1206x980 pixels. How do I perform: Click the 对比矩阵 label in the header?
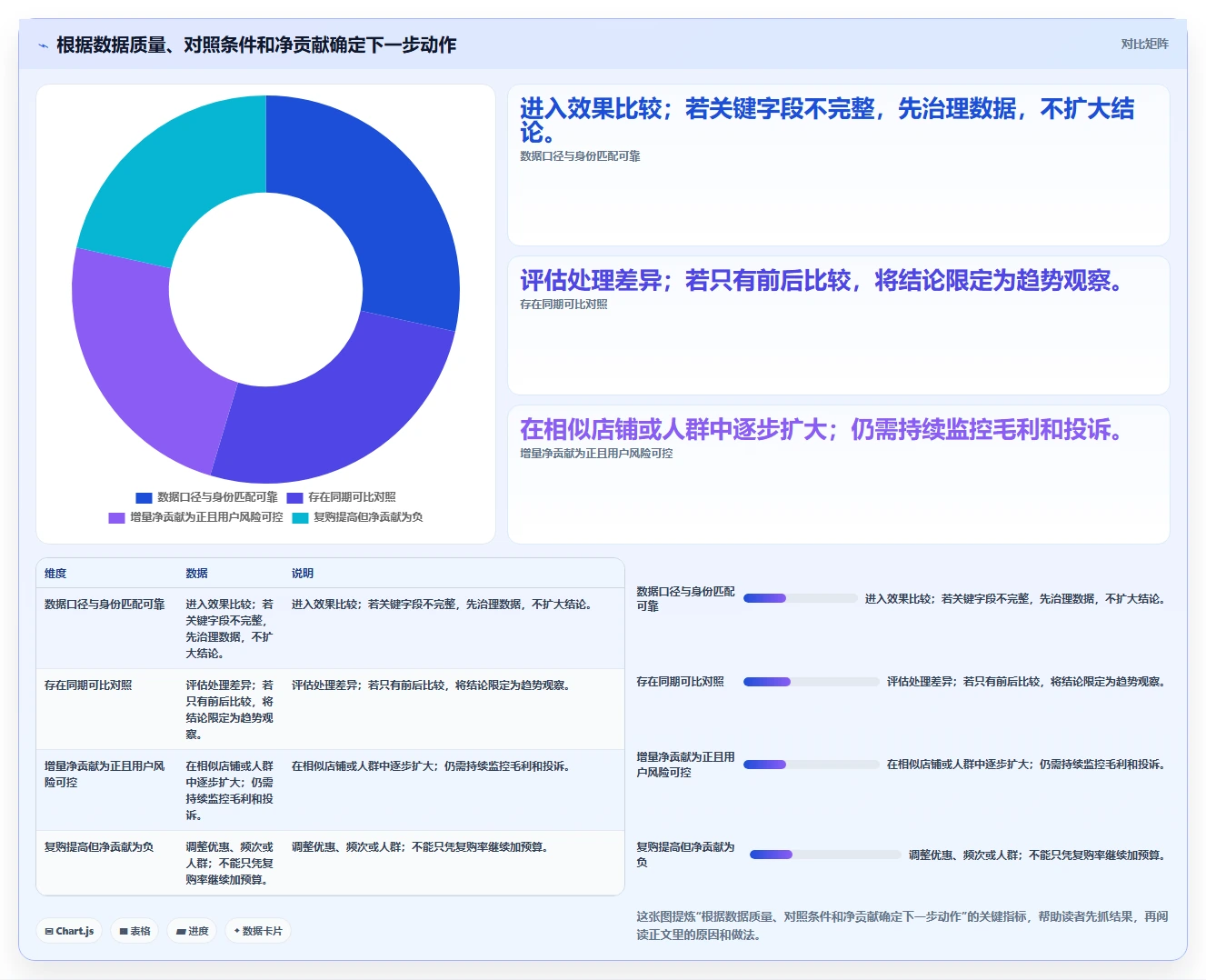coord(1144,44)
